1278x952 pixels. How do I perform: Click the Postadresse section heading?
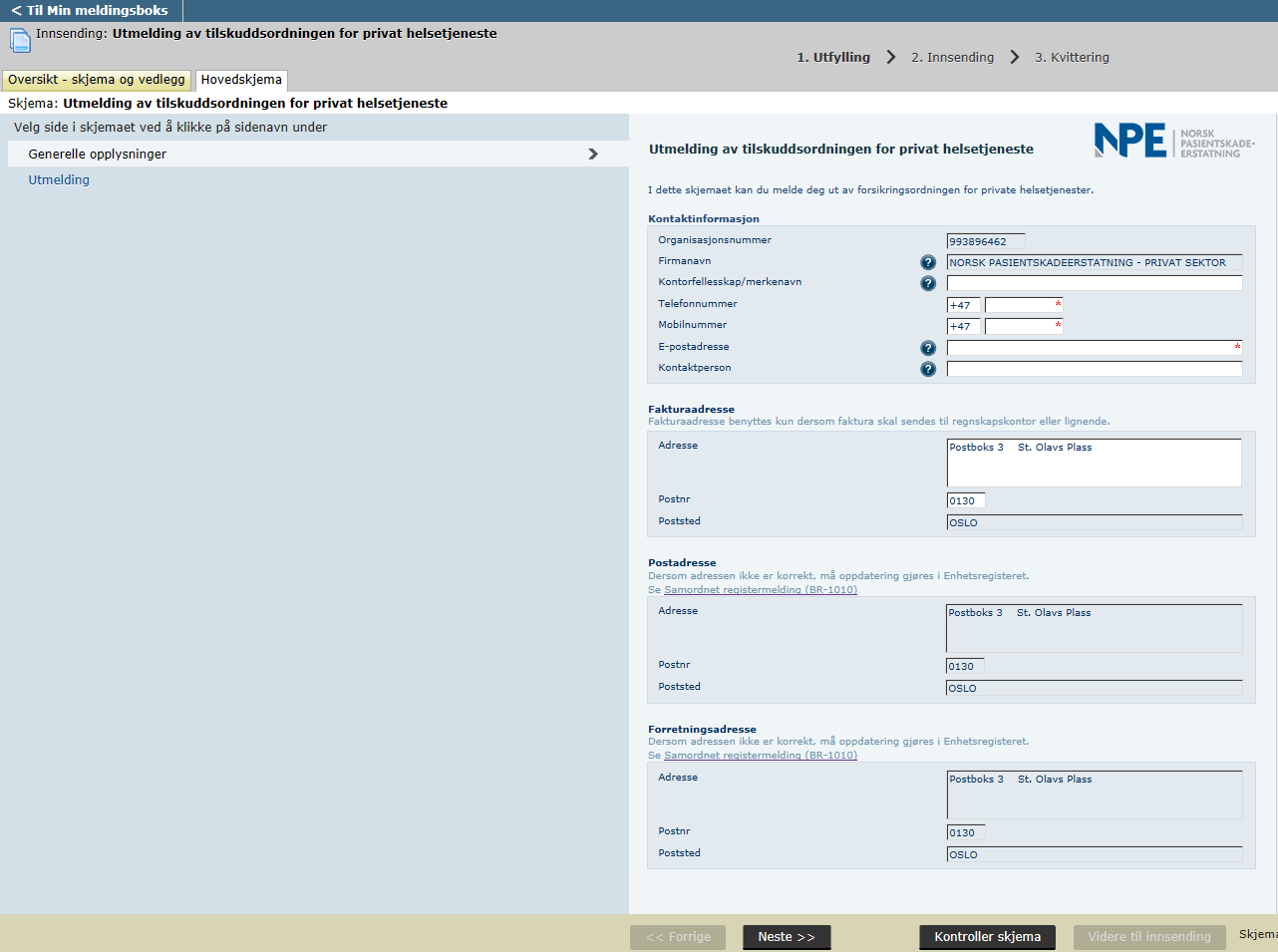(682, 562)
